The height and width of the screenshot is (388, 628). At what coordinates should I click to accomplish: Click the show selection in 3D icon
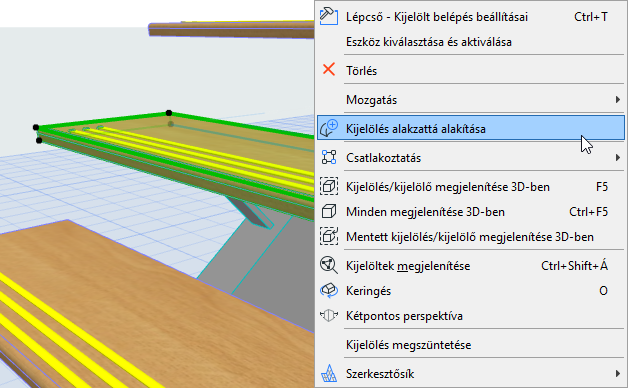point(329,186)
